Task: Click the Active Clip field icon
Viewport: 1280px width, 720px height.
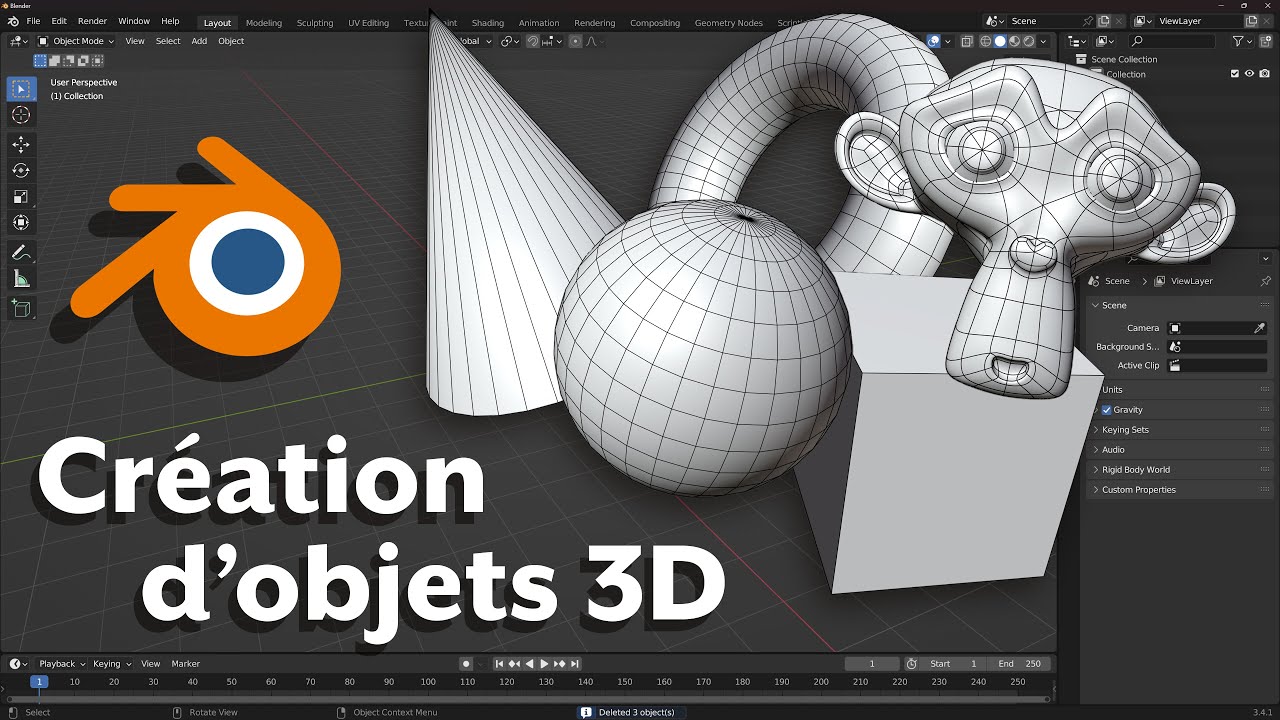Action: (x=1175, y=366)
